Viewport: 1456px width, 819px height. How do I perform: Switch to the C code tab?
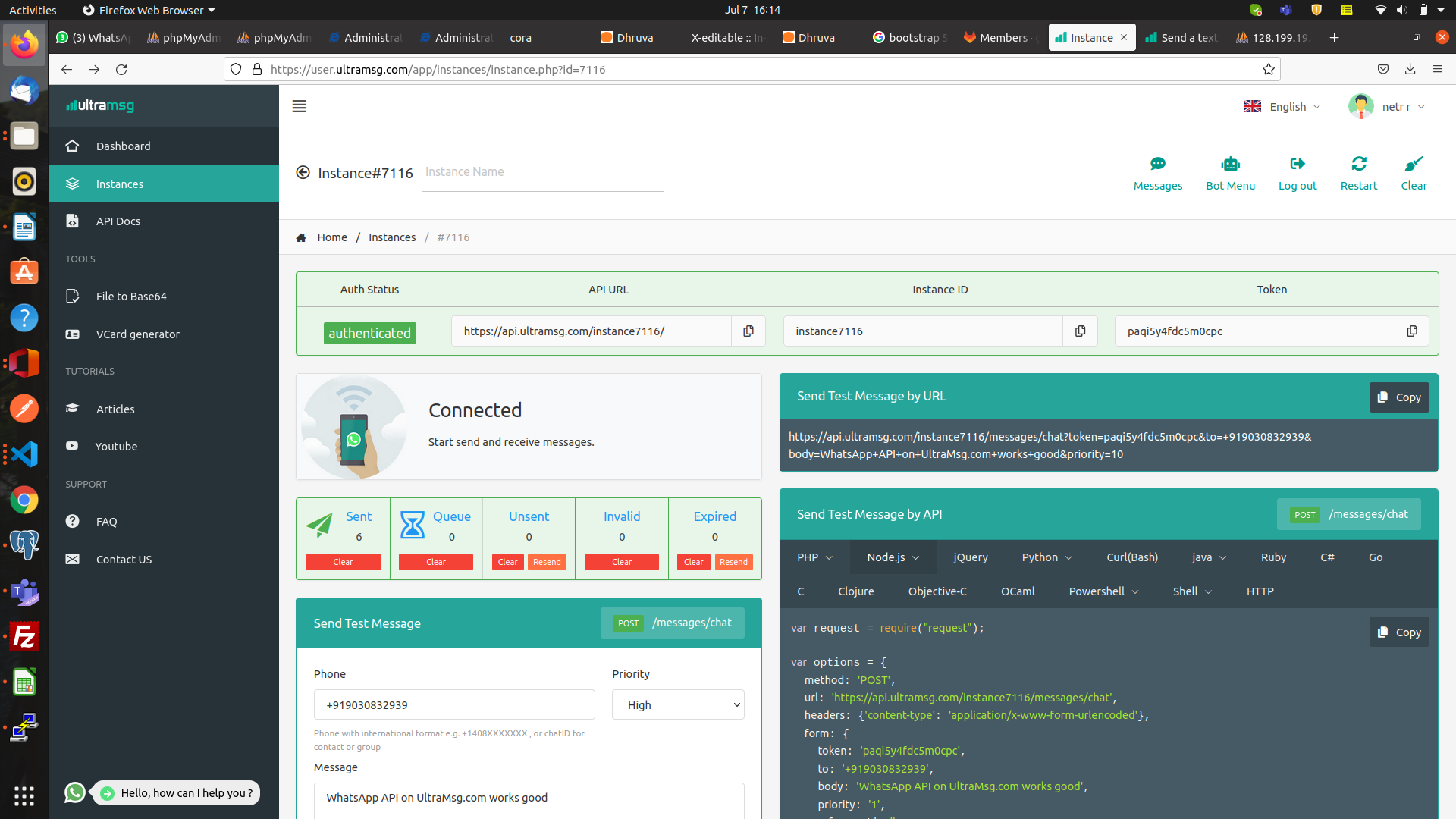click(801, 591)
